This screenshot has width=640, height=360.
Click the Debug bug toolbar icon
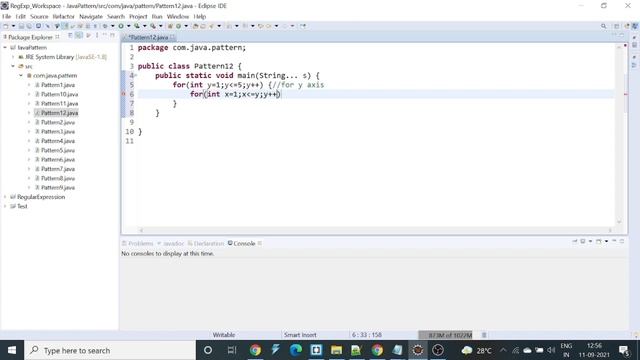pyautogui.click(x=105, y=26)
